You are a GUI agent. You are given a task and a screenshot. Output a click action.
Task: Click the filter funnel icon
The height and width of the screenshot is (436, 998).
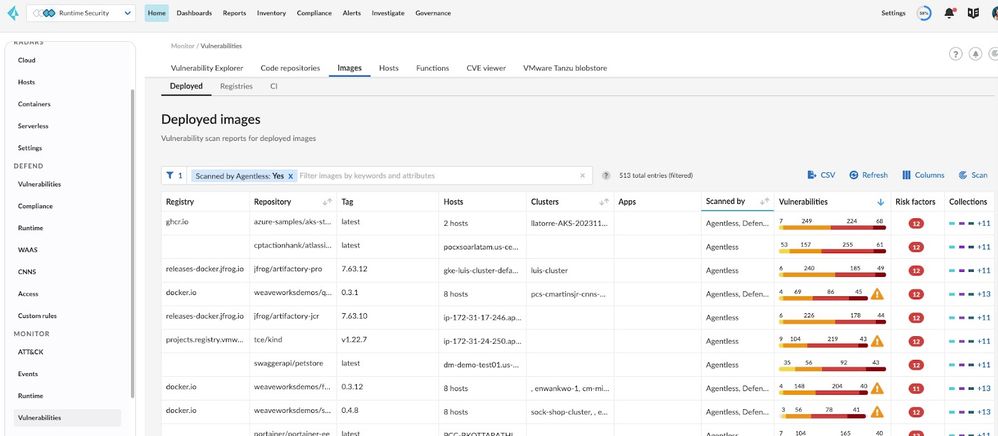[x=171, y=175]
